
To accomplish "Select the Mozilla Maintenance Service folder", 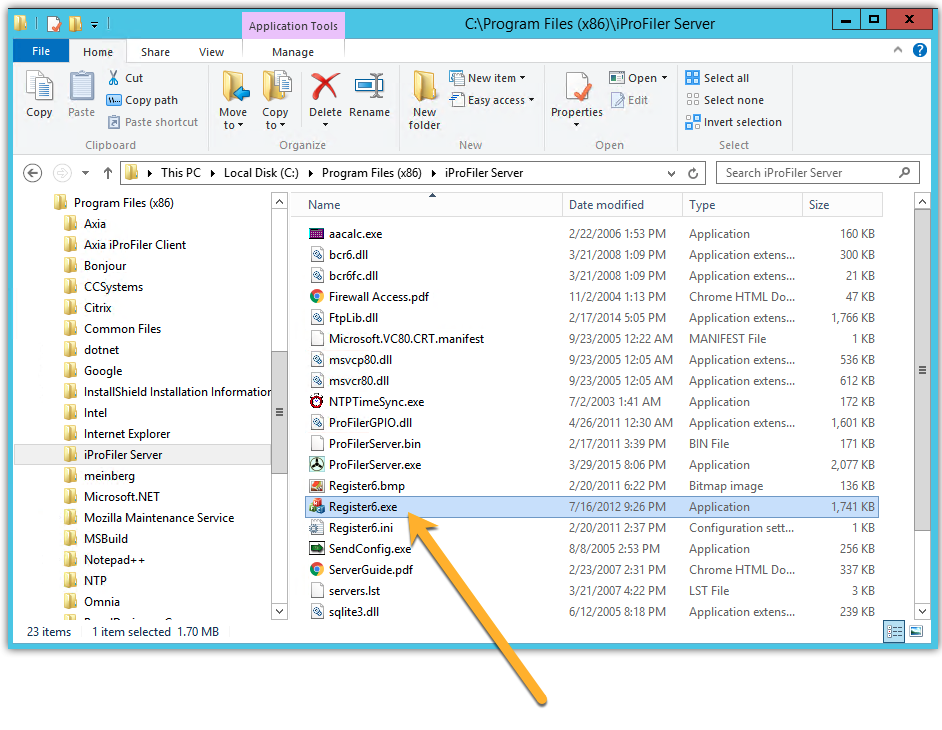I will (159, 518).
